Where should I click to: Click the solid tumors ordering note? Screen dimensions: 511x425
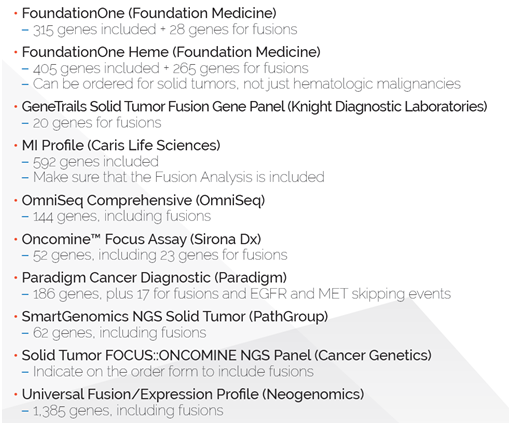[247, 84]
